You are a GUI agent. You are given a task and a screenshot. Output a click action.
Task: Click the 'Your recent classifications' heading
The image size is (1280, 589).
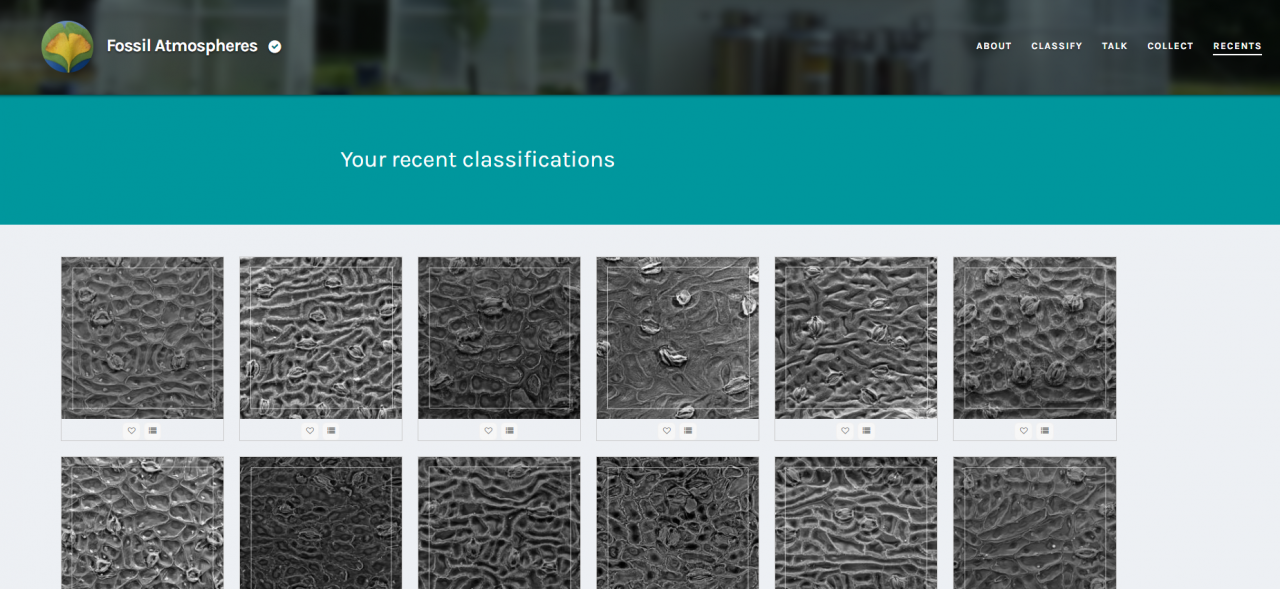[x=477, y=160]
